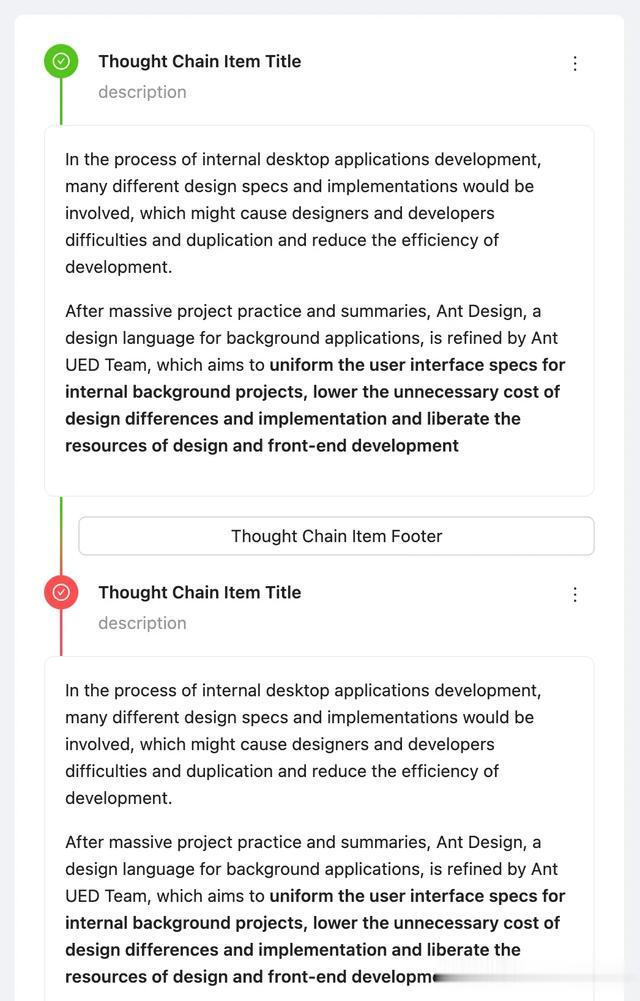
Task: Click the Thought Chain Item Footer button
Action: click(x=336, y=536)
